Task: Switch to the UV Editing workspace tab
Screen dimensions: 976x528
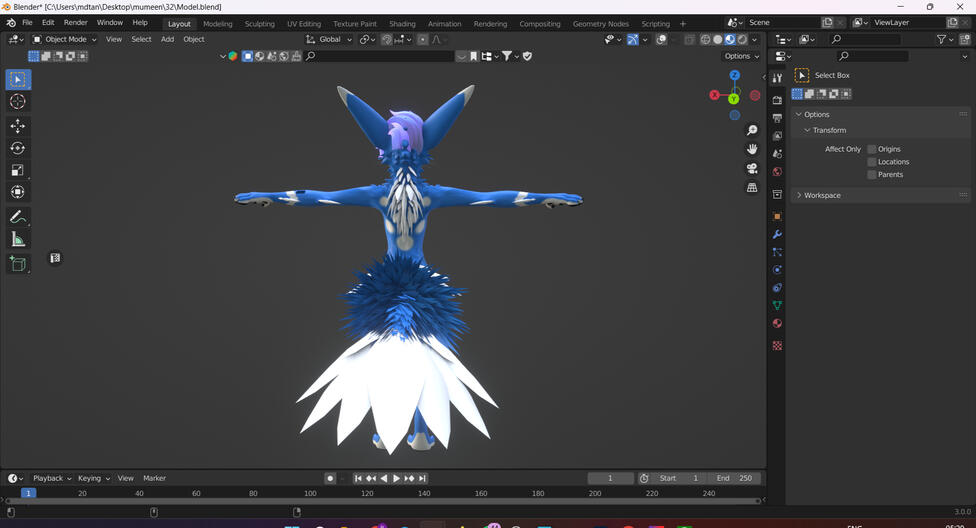Action: click(x=304, y=24)
